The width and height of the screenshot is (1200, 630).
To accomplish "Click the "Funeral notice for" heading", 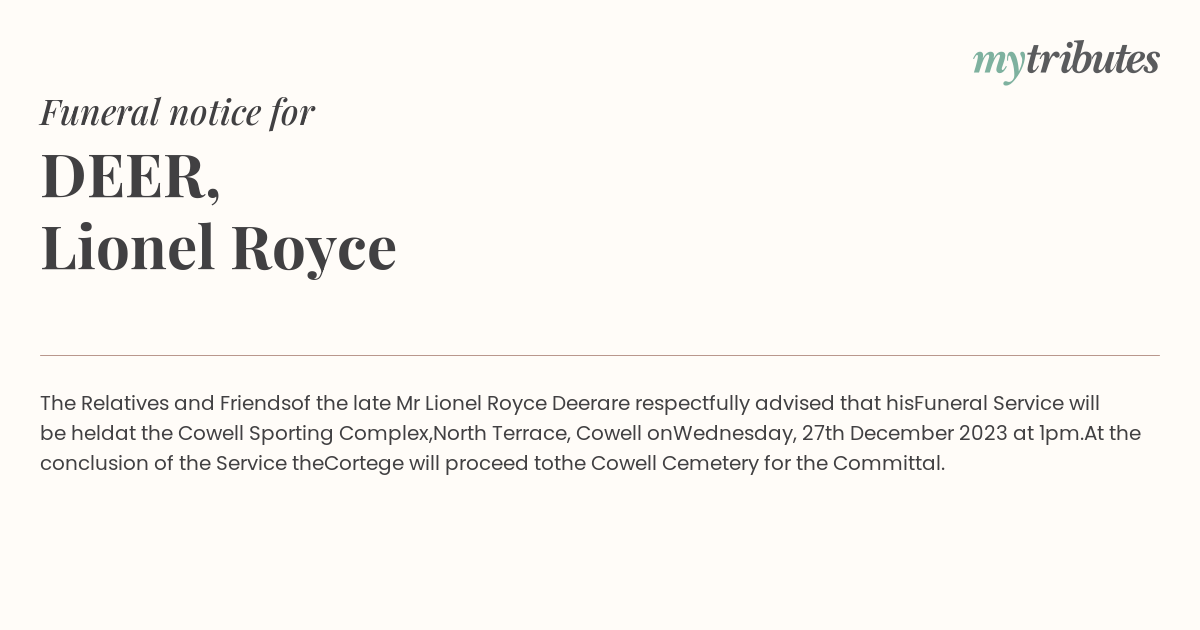I will point(177,112).
